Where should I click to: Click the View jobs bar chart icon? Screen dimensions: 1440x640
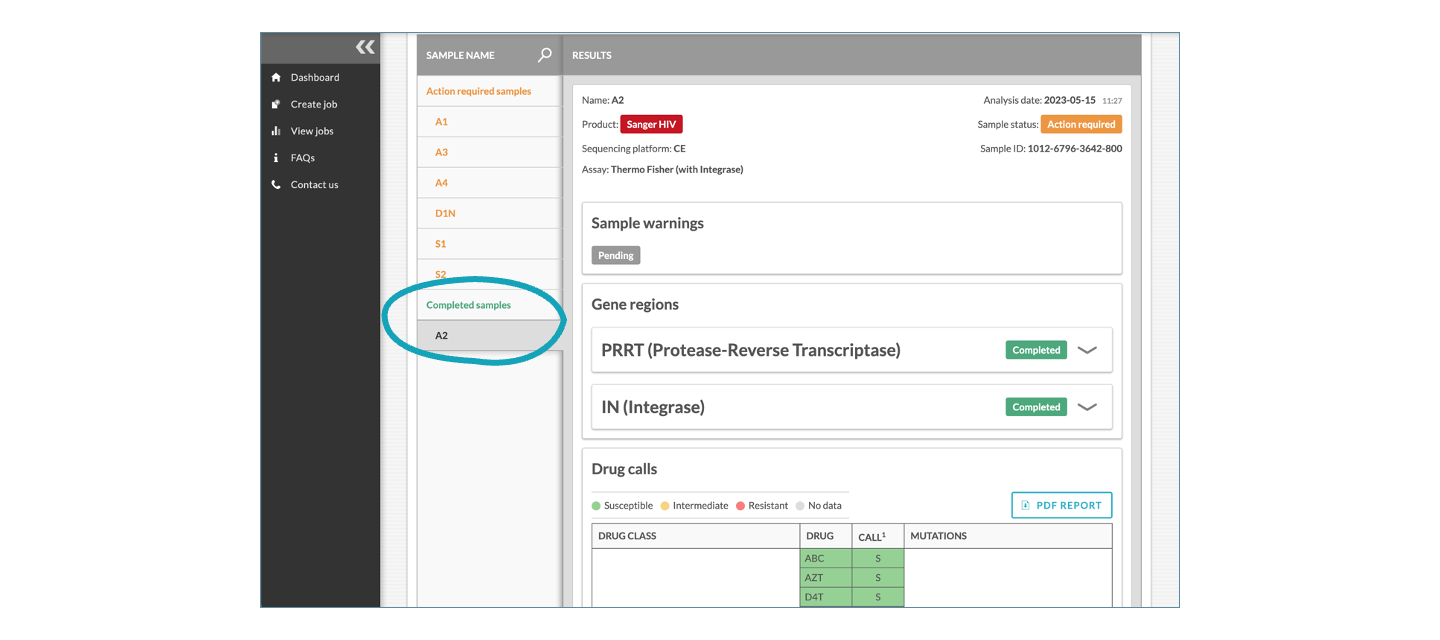[276, 131]
